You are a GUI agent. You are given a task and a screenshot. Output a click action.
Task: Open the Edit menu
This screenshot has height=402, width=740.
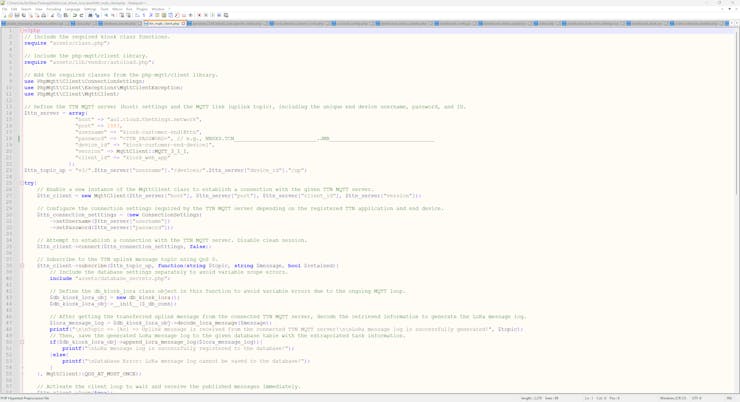point(14,9)
